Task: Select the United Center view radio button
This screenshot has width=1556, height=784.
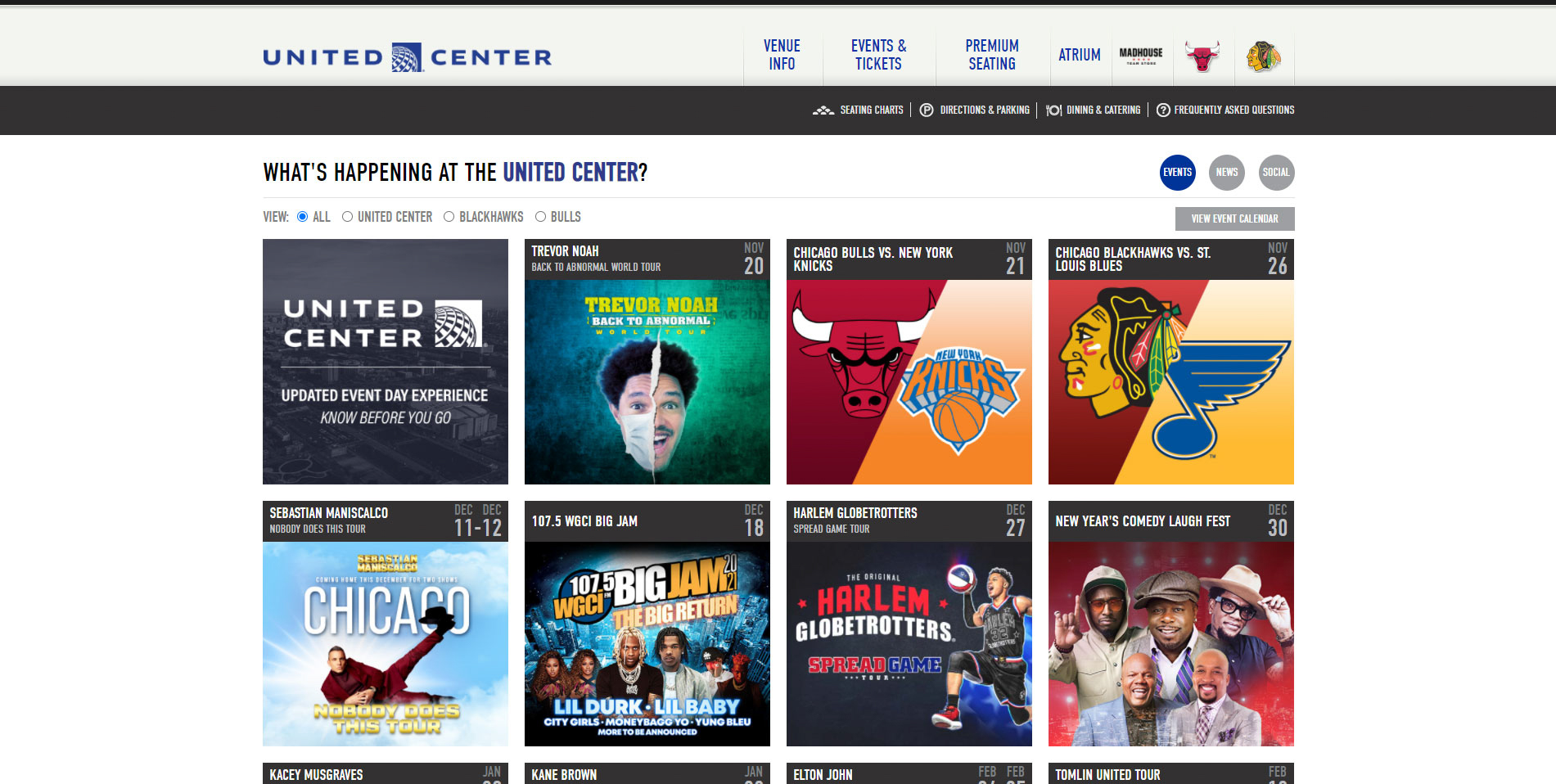Action: 347,217
